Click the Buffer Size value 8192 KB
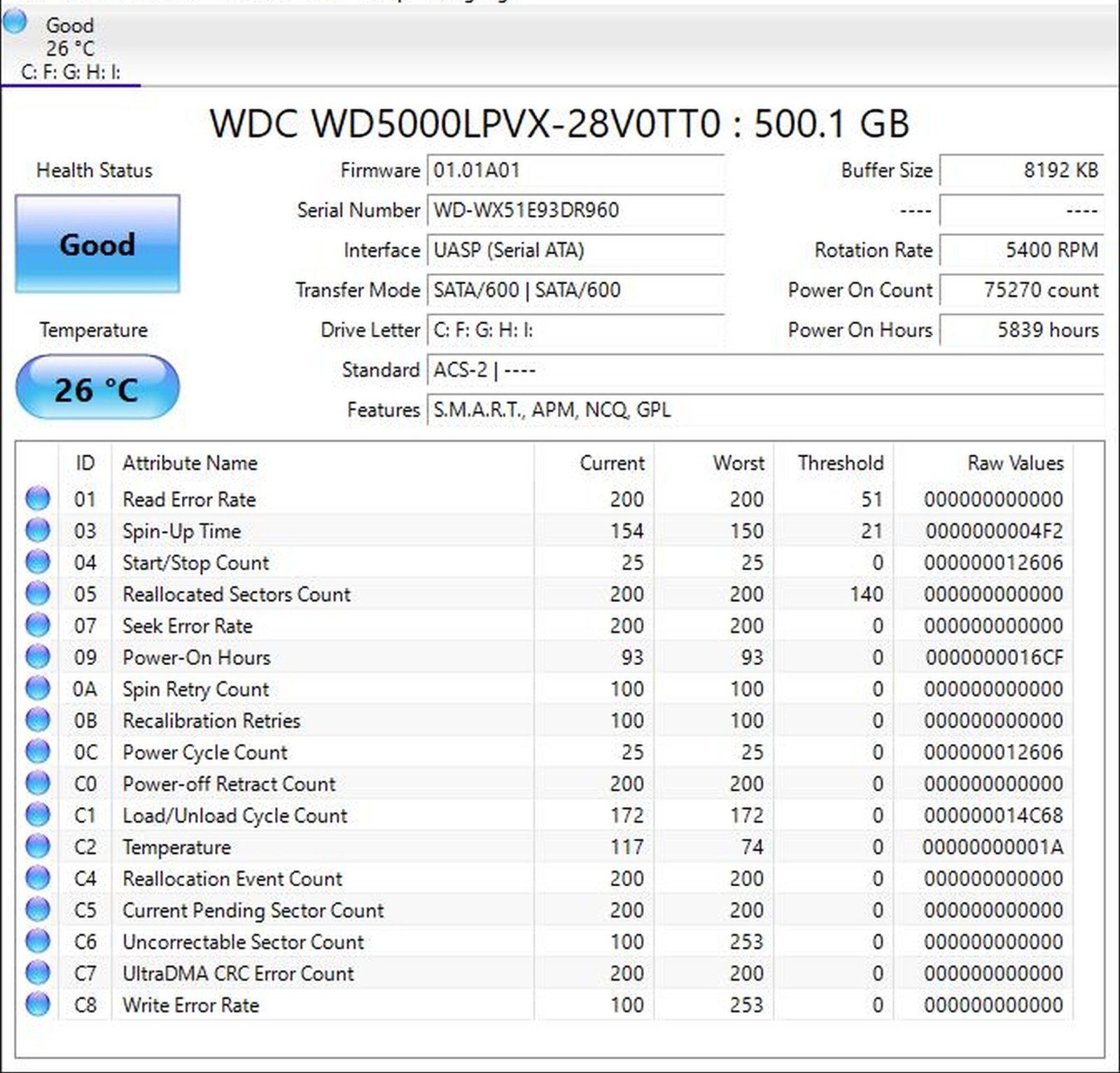 click(1022, 170)
